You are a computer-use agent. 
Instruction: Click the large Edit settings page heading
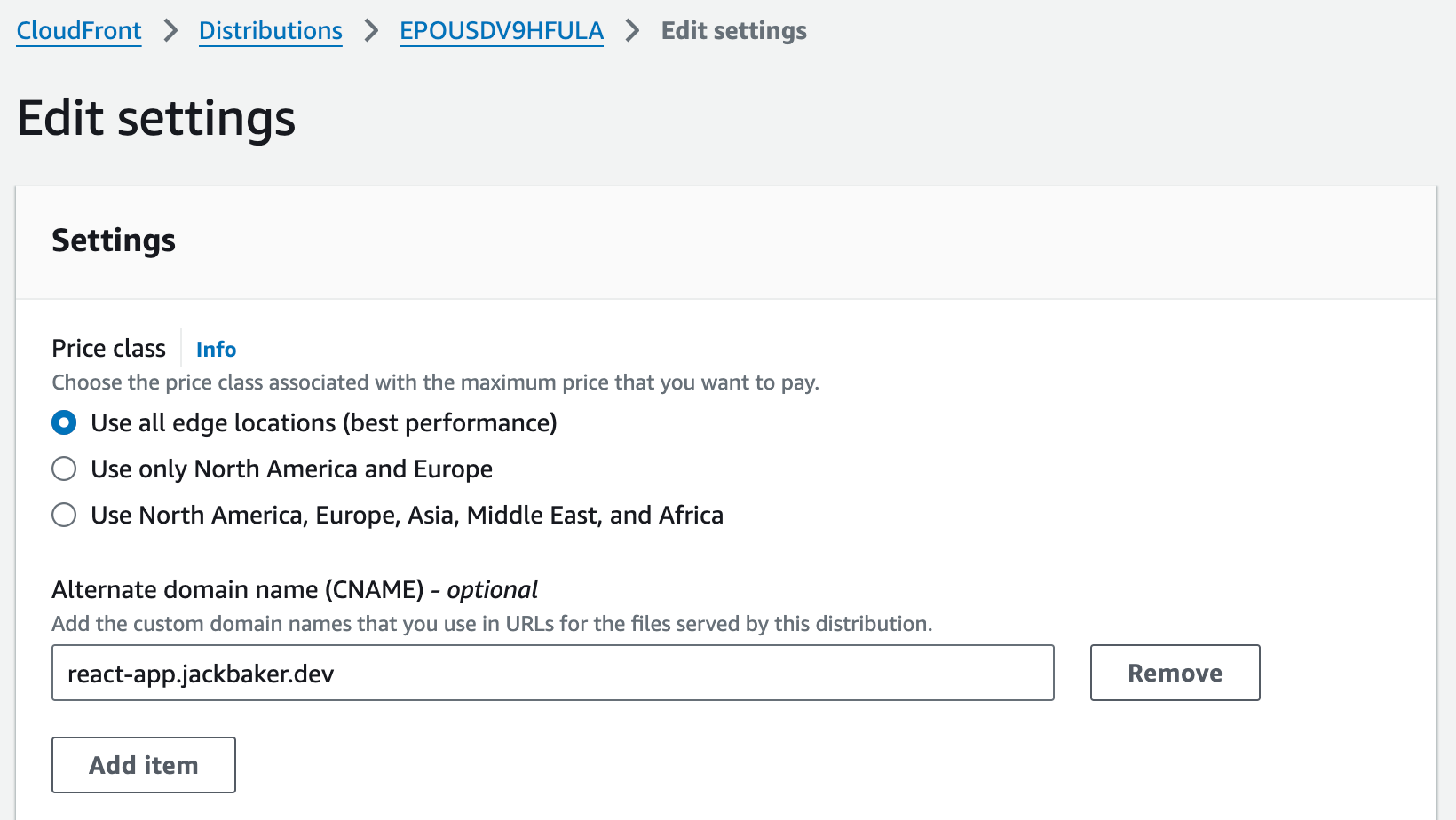point(156,119)
